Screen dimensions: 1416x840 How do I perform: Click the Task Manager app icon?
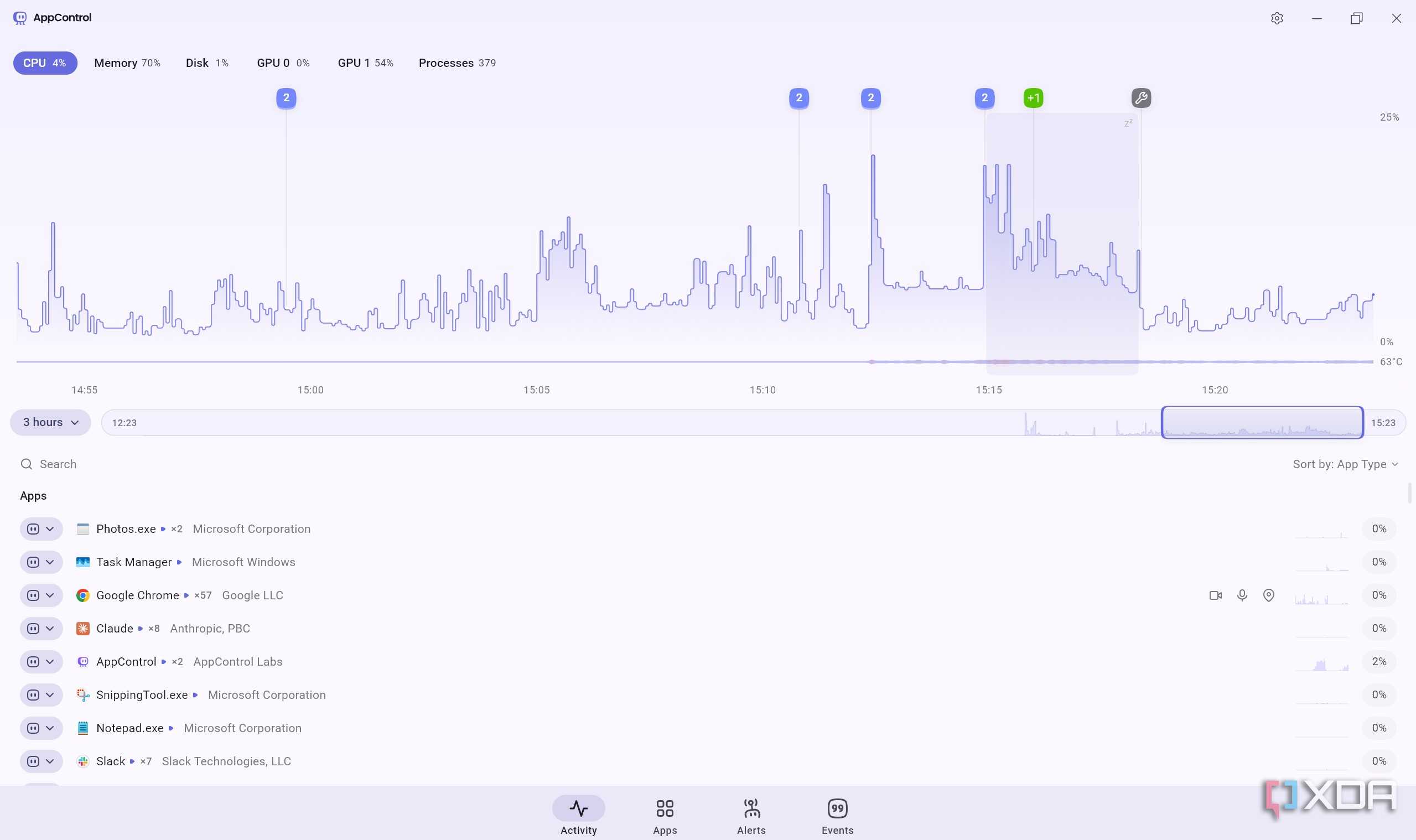pos(82,562)
